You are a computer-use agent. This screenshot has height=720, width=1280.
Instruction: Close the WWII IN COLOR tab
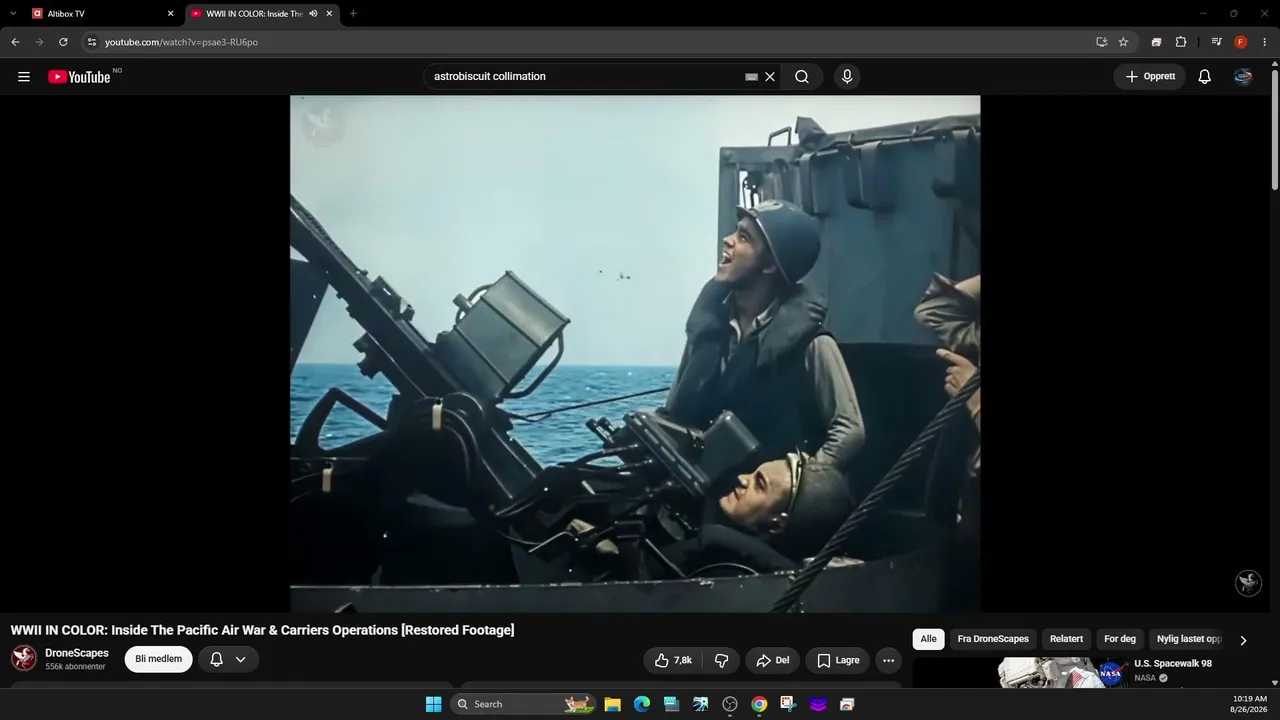coord(329,14)
